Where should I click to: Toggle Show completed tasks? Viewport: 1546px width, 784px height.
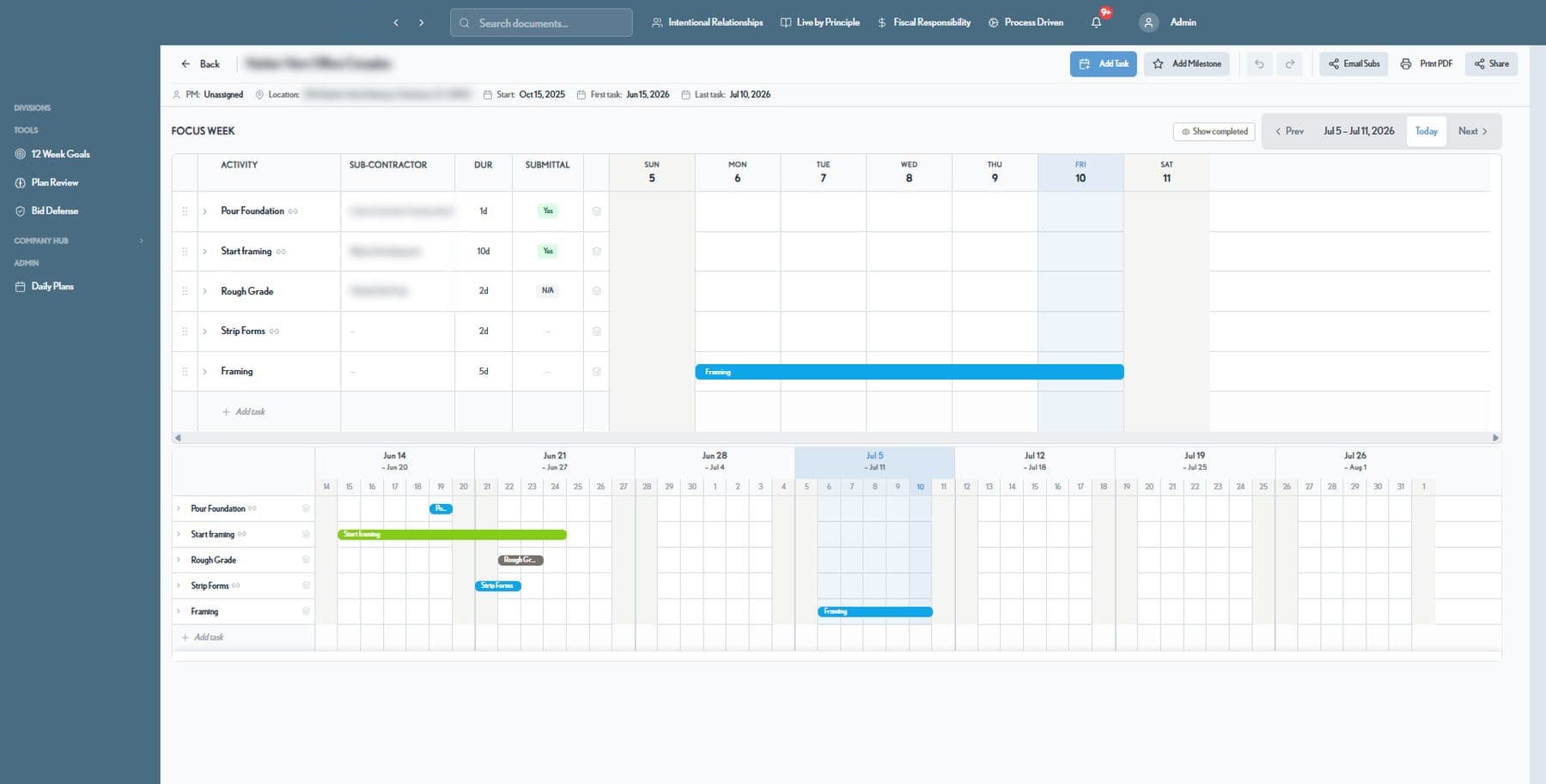tap(1214, 131)
